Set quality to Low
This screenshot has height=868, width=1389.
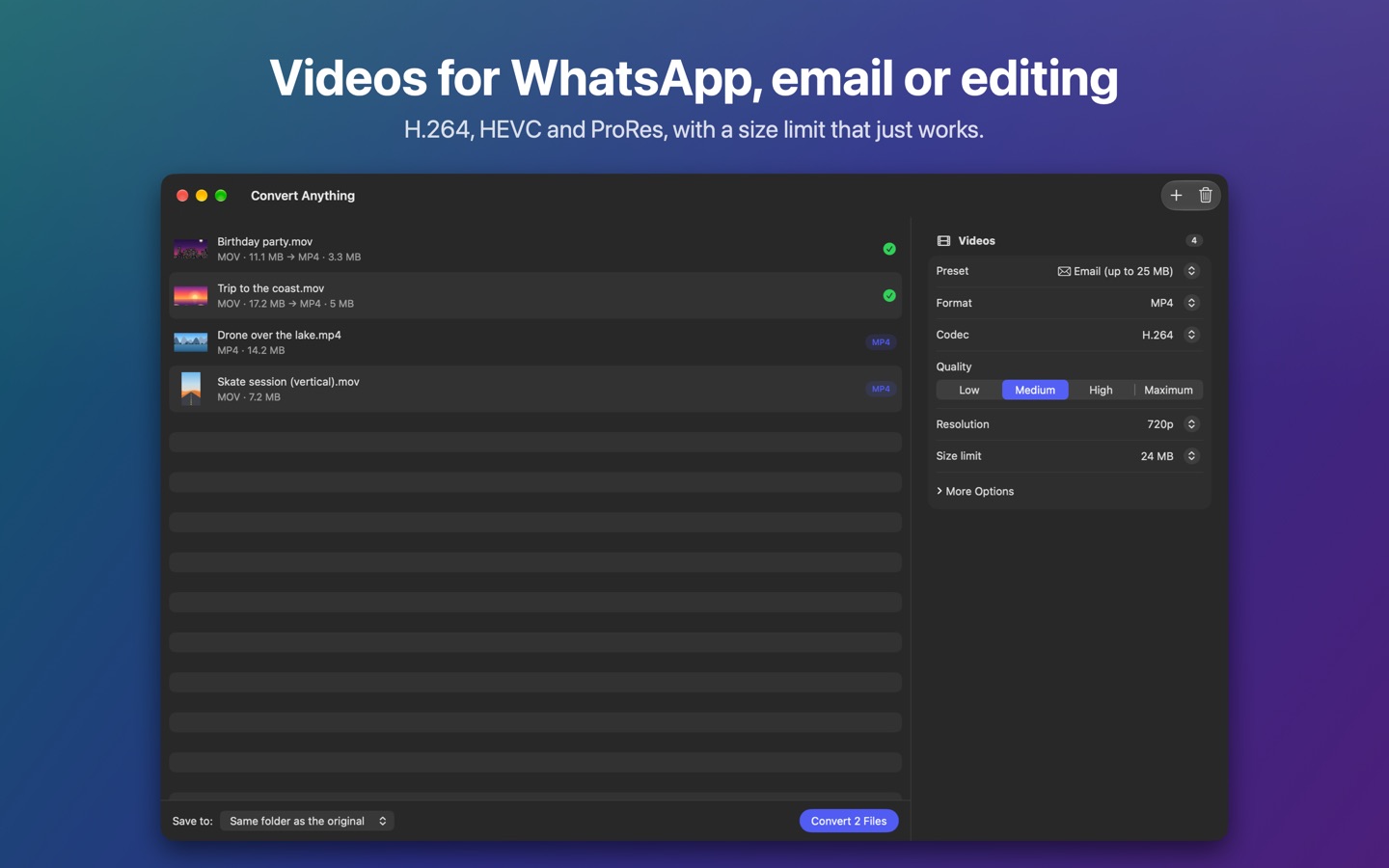(x=969, y=390)
